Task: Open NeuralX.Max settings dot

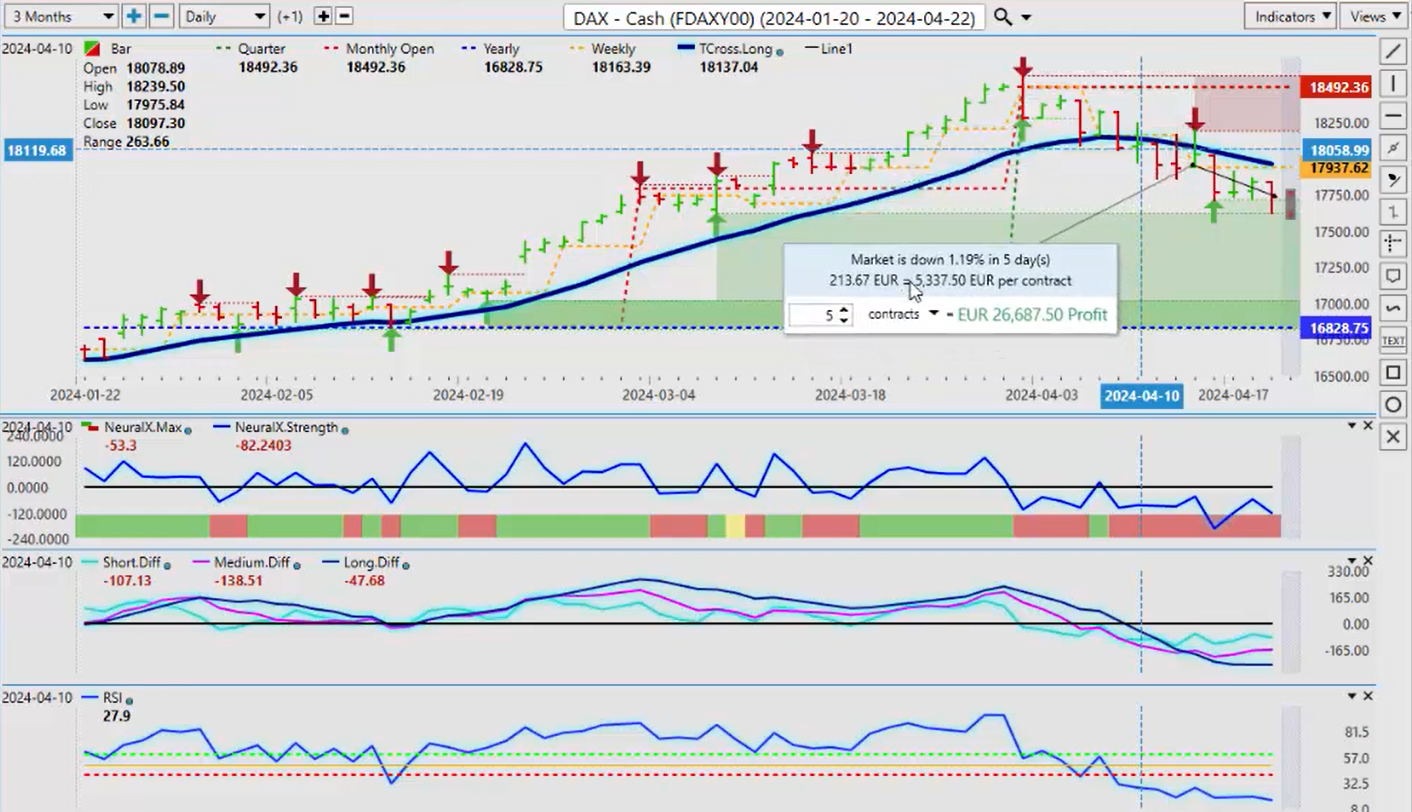Action: [x=188, y=429]
